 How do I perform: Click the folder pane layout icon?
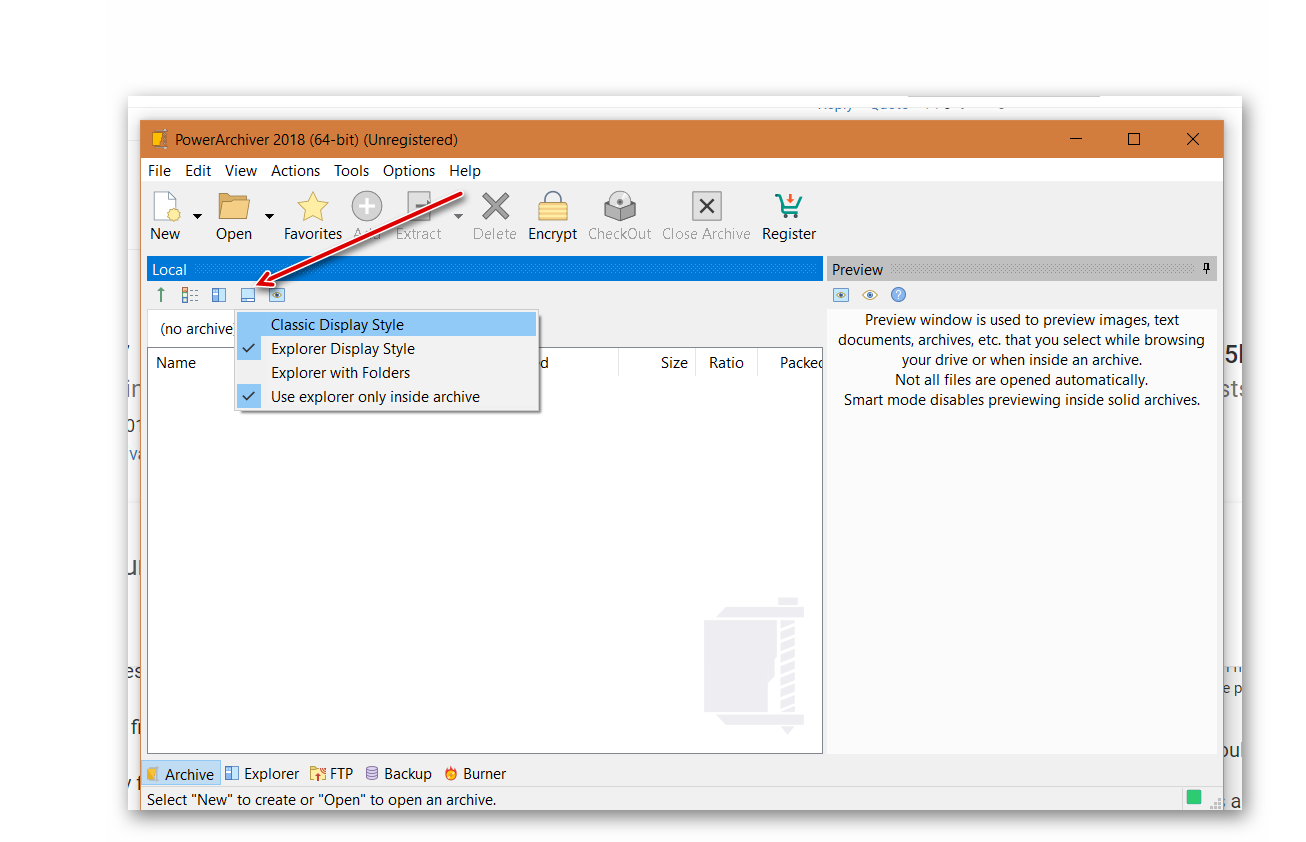tap(219, 295)
